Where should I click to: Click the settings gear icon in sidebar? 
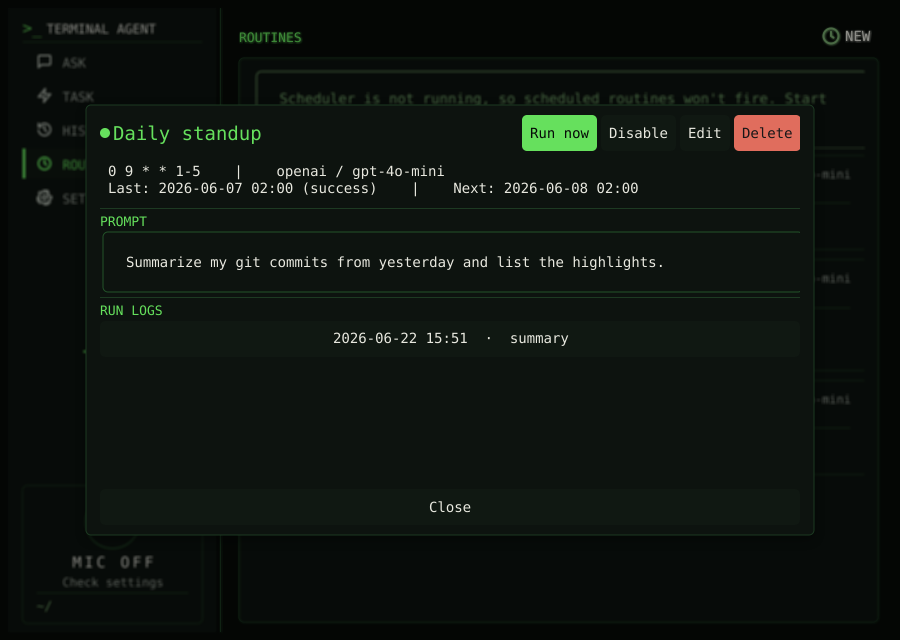click(44, 198)
